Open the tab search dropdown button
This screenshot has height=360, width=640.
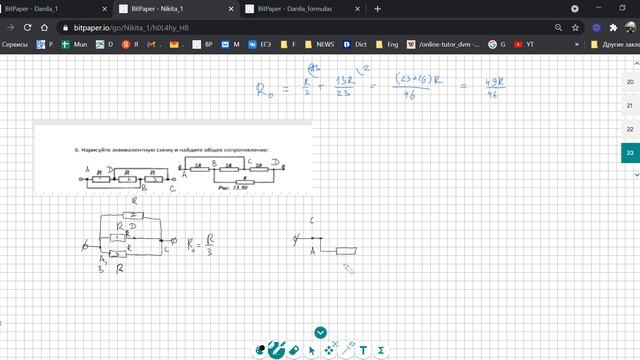tap(575, 9)
